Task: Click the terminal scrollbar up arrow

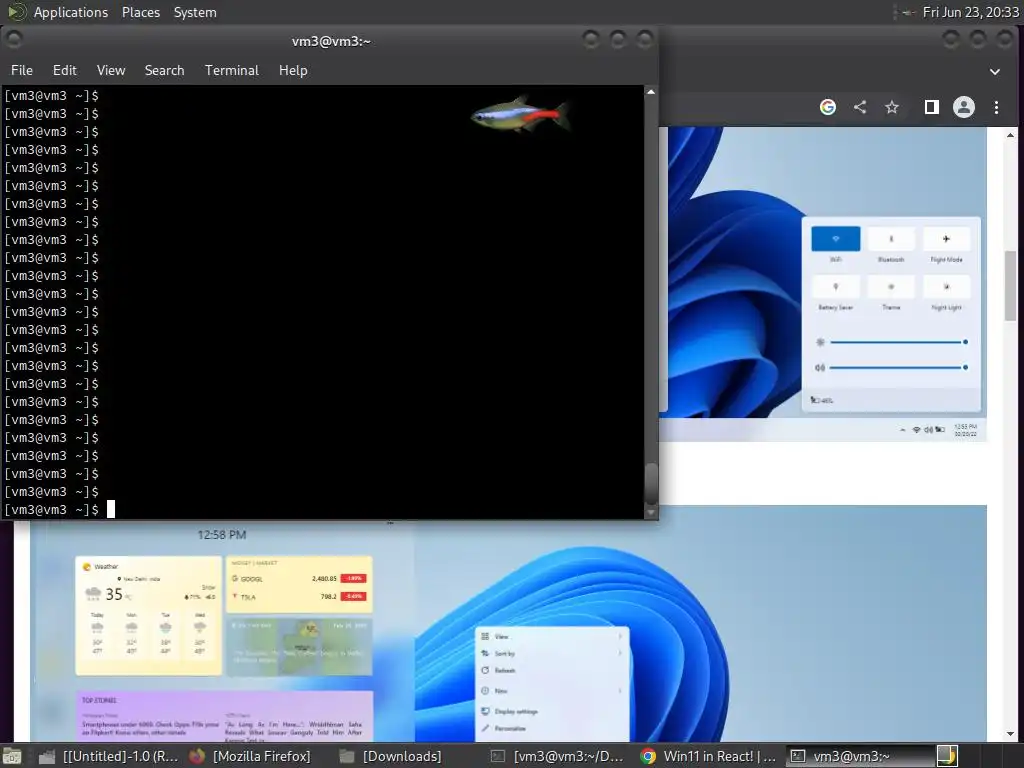Action: pos(650,92)
